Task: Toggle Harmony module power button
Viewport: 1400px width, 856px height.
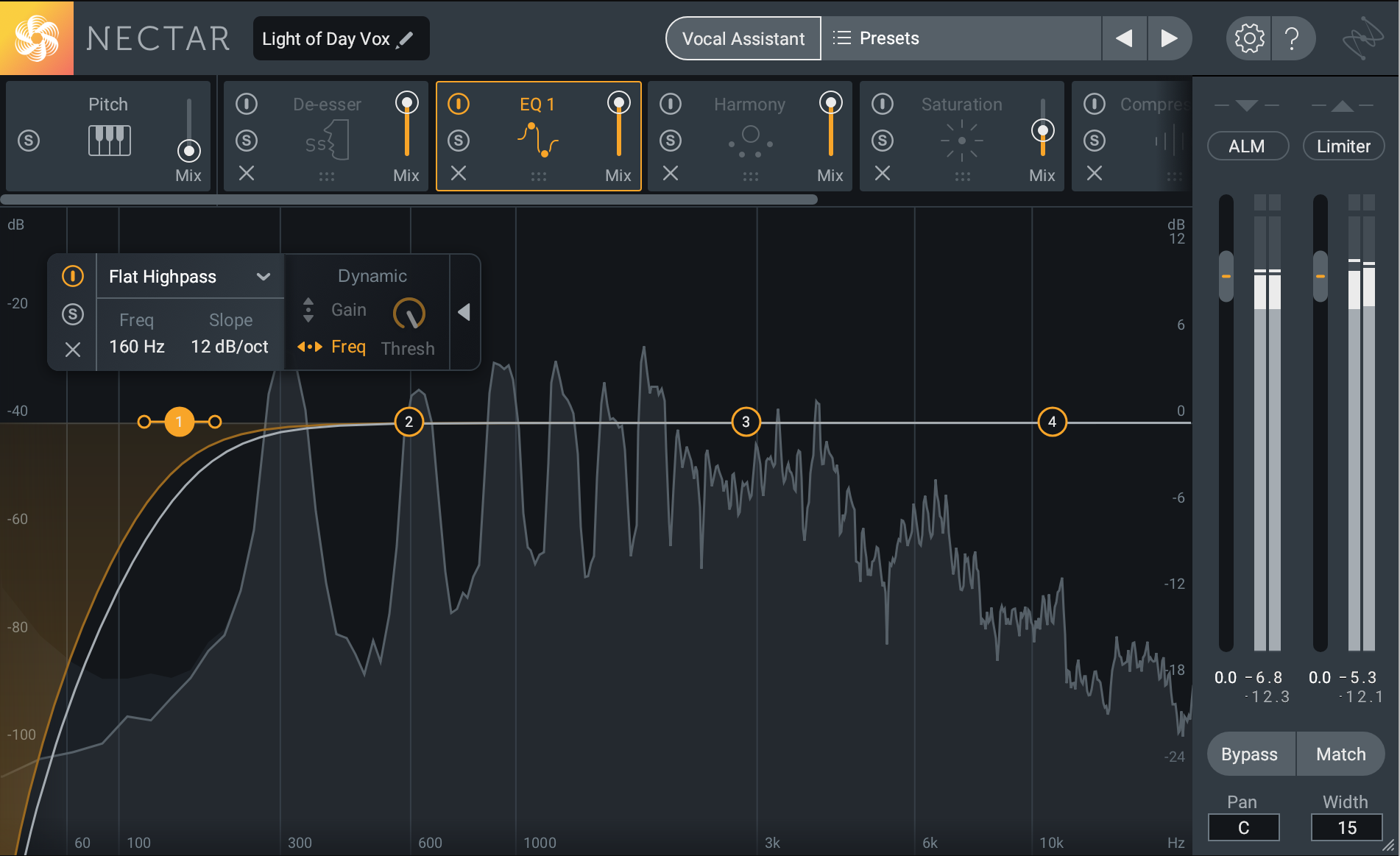Action: [x=671, y=104]
